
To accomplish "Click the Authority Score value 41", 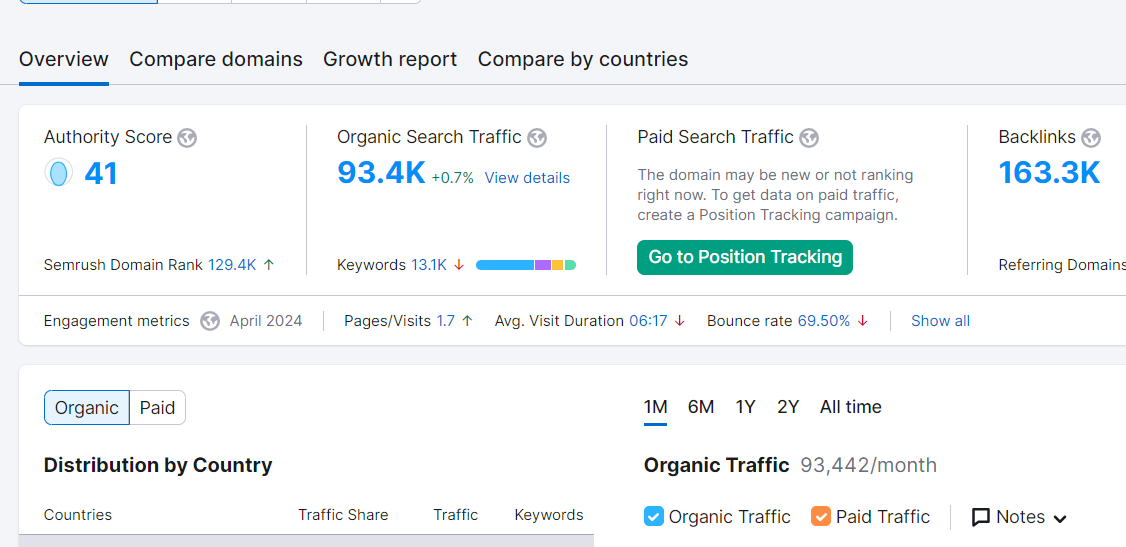I will click(x=101, y=173).
